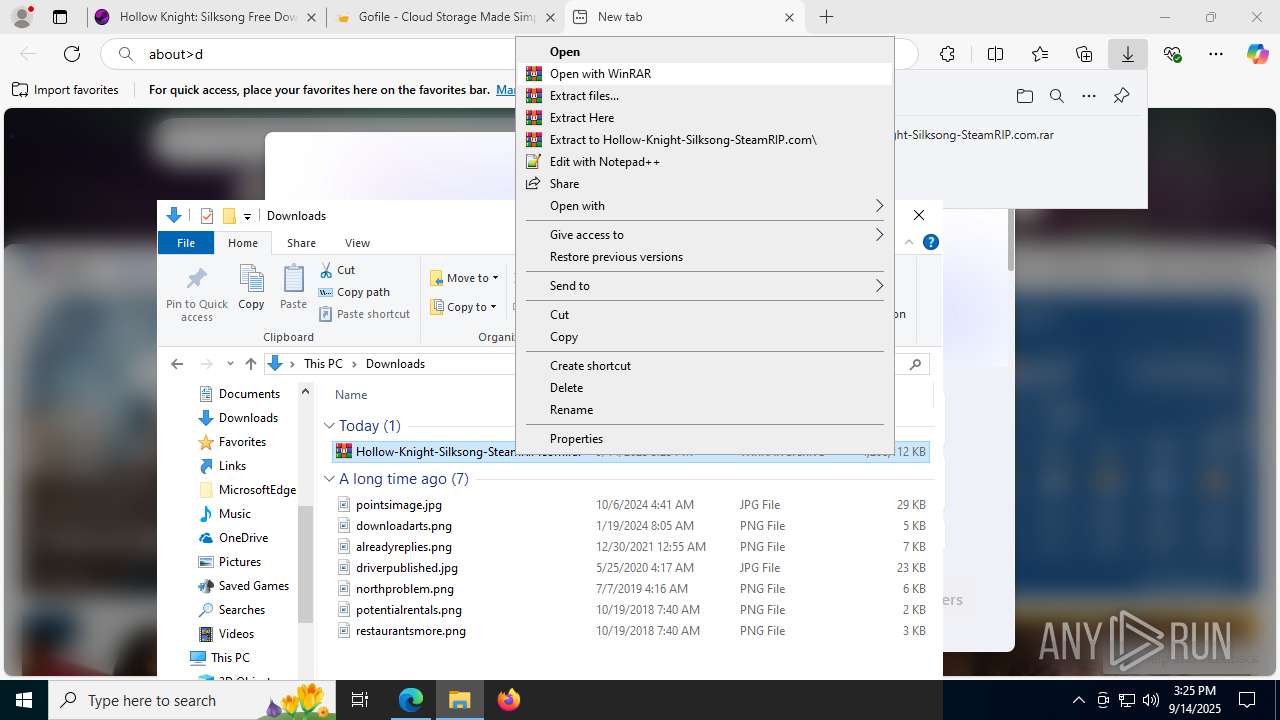The height and width of the screenshot is (720, 1280).
Task: Click Copy path in ribbon
Action: [354, 292]
